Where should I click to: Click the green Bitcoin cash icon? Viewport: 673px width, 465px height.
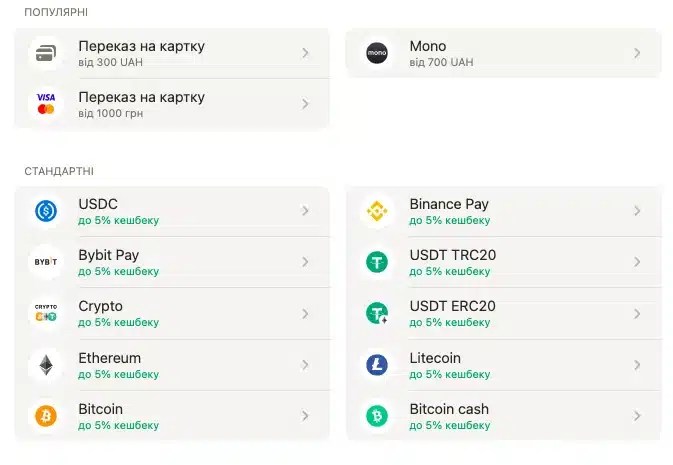(x=377, y=416)
